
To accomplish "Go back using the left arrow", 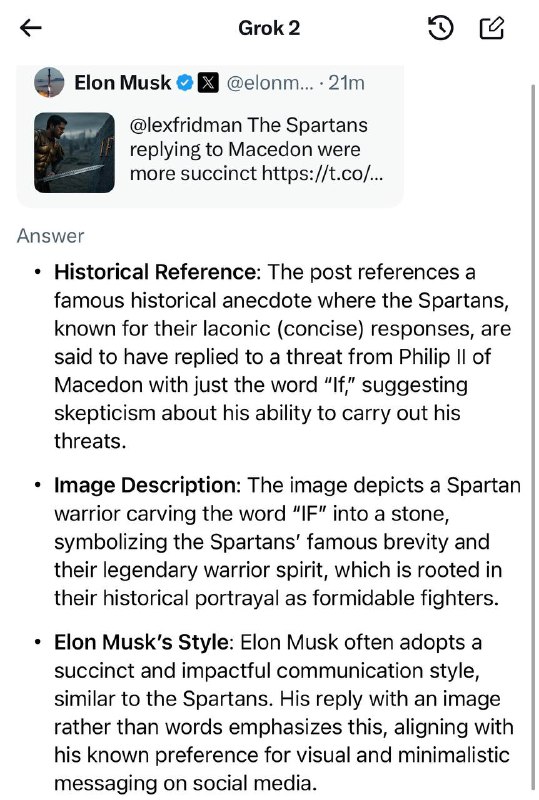I will click(x=30, y=28).
